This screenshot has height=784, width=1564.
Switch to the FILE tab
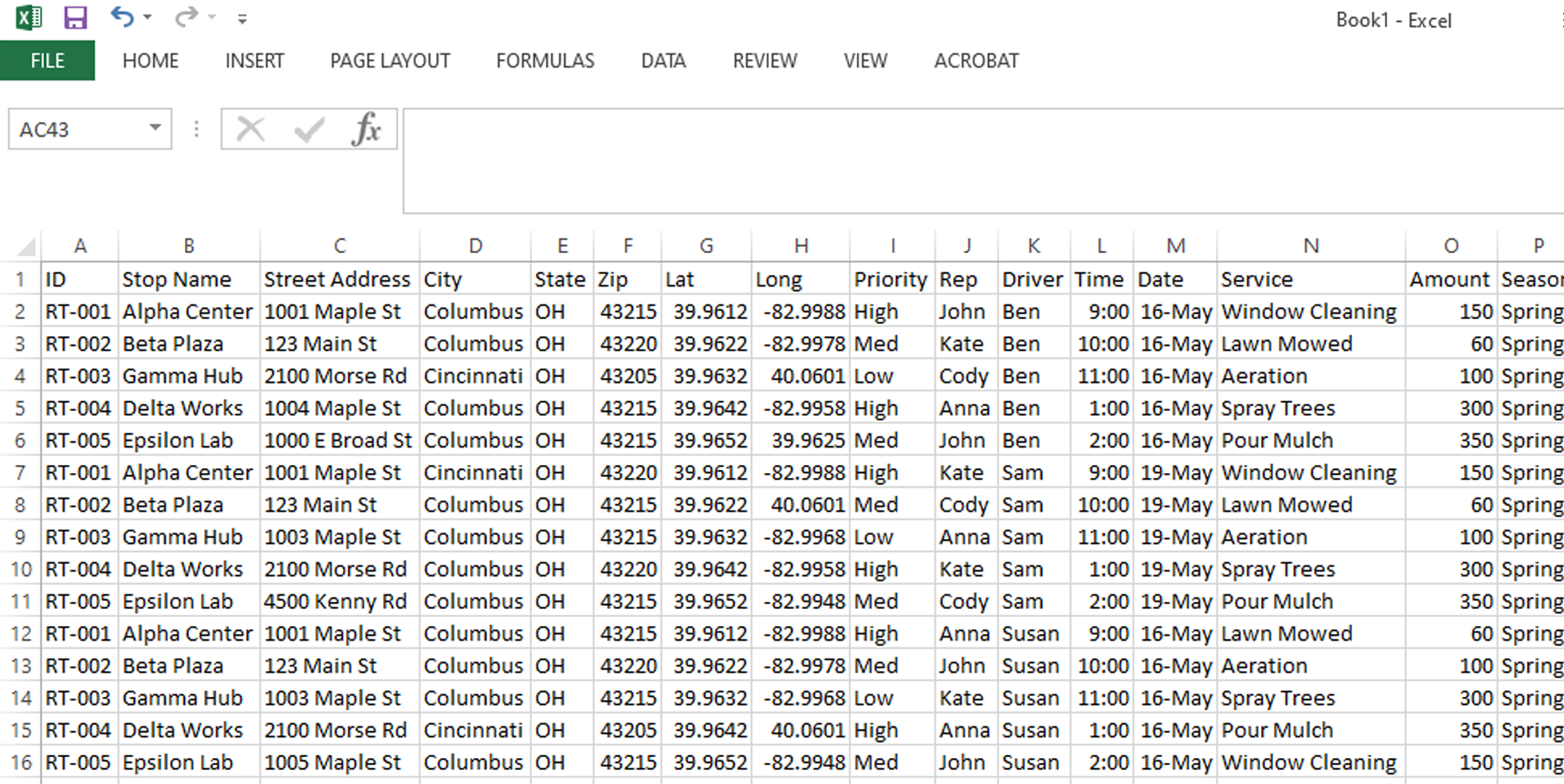46,60
